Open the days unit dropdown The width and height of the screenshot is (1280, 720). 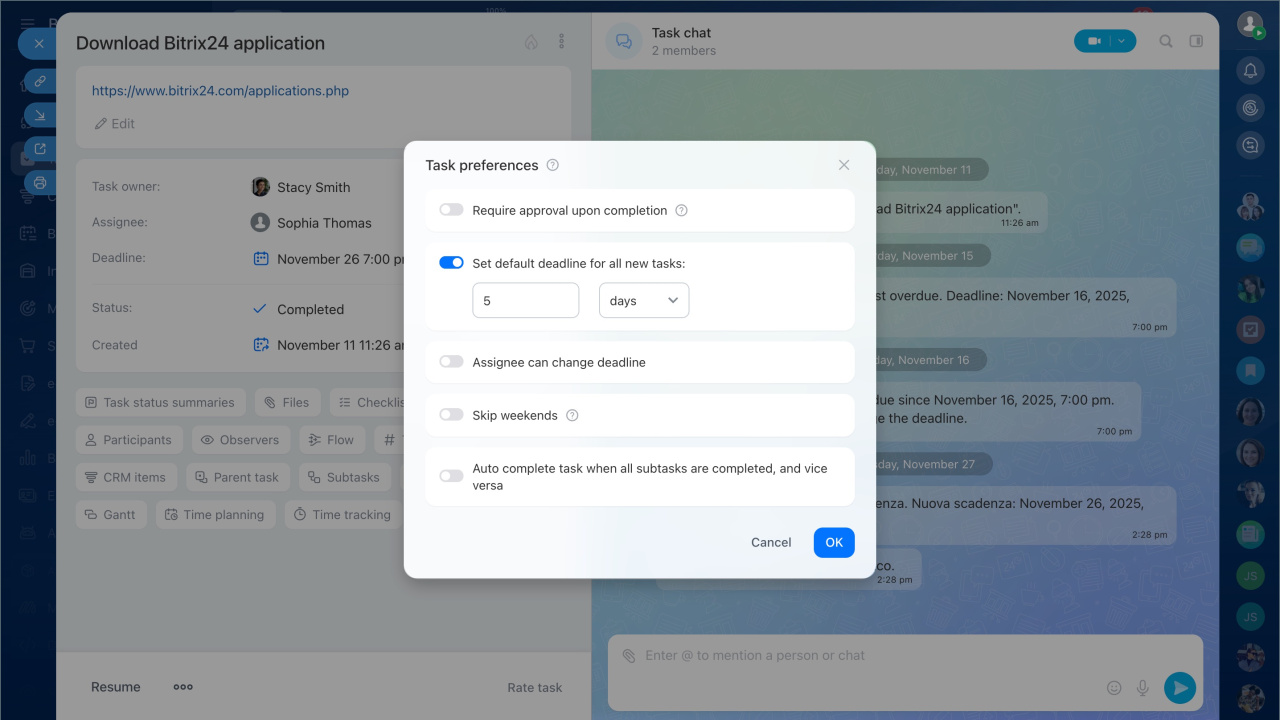click(x=643, y=301)
